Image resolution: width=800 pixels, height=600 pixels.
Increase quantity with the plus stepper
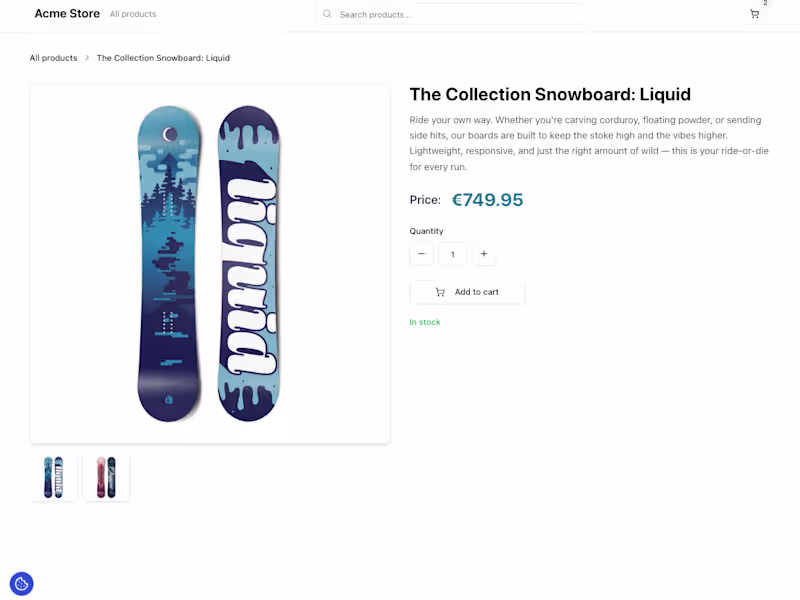[484, 254]
